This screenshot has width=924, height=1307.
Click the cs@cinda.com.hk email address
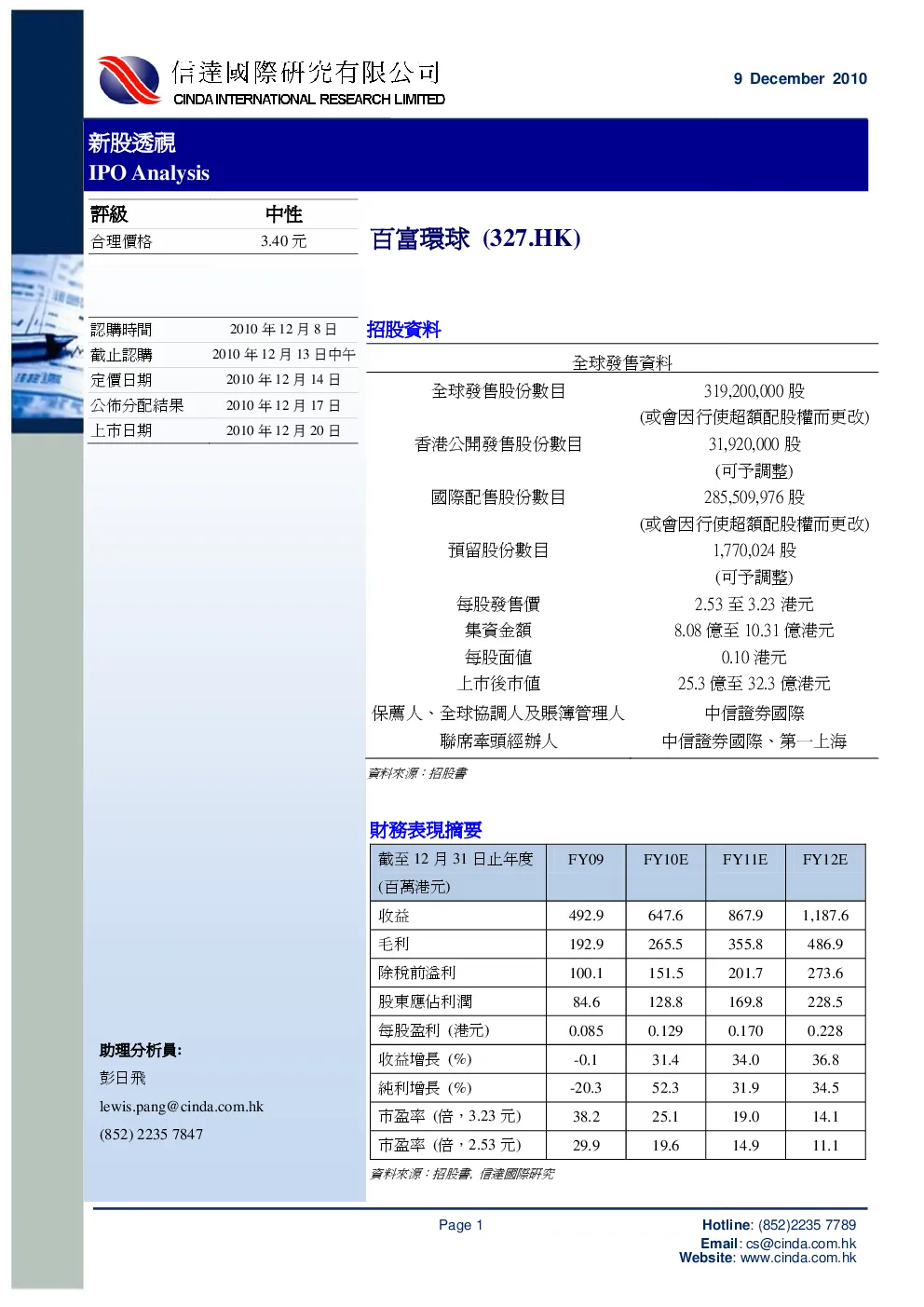click(801, 1244)
